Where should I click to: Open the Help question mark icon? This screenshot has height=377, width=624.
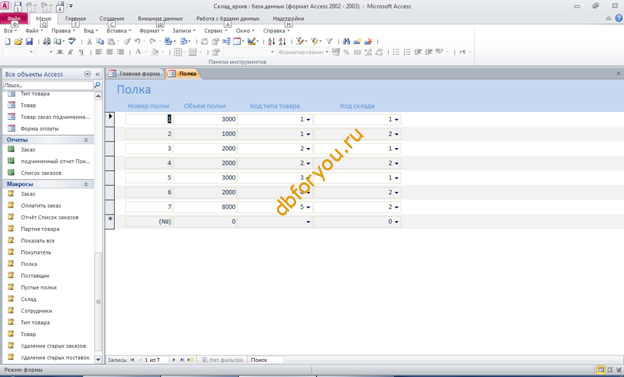click(618, 18)
